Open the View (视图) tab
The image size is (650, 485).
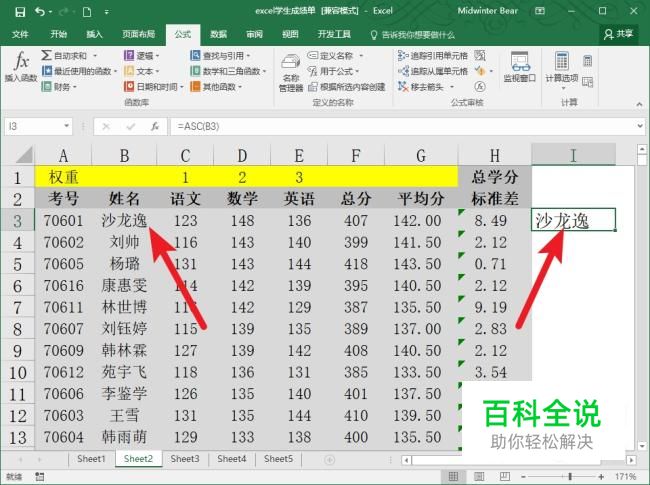click(x=290, y=34)
